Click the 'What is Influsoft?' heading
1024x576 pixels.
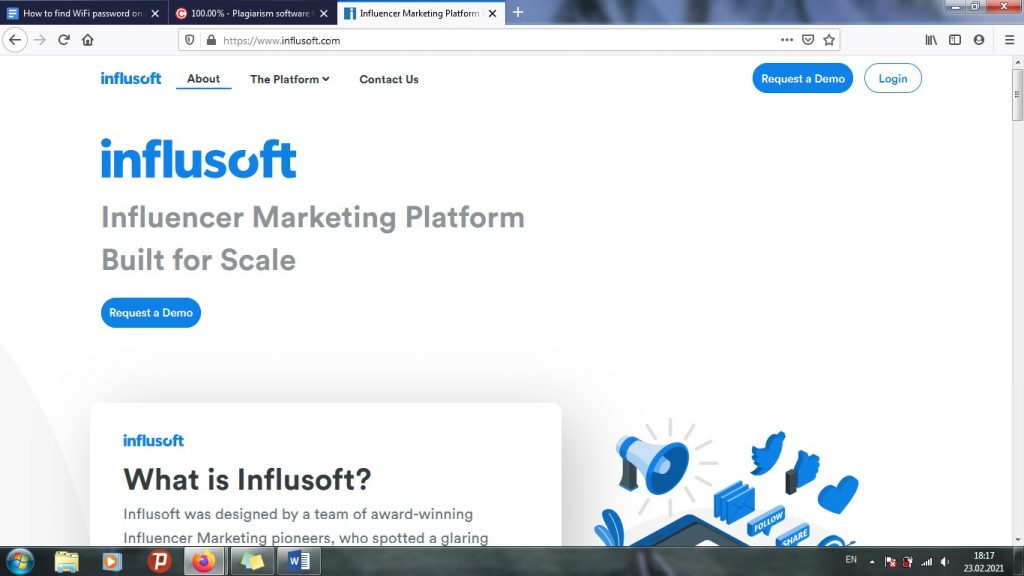[x=248, y=479]
